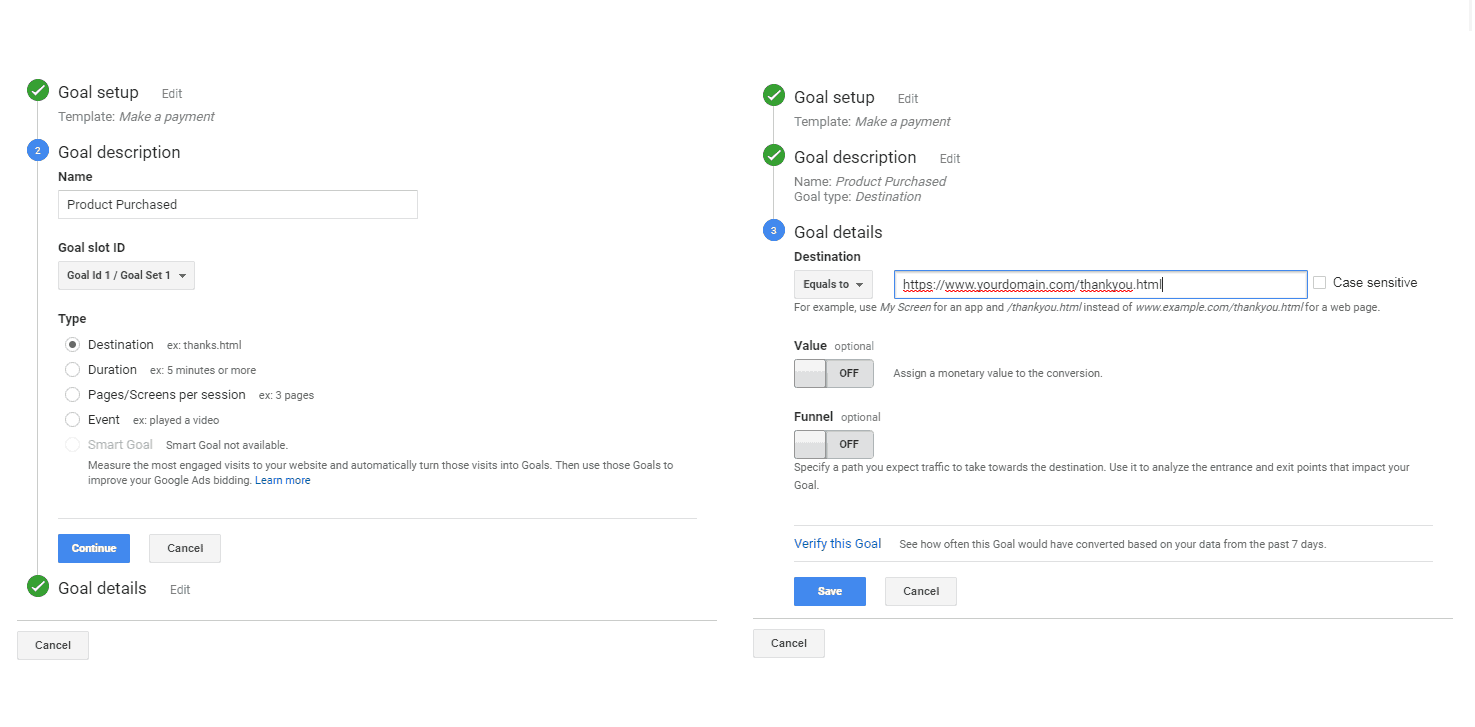Click the 'Goal details' heading on right
Viewport: 1475px width, 727px height.
tap(838, 232)
